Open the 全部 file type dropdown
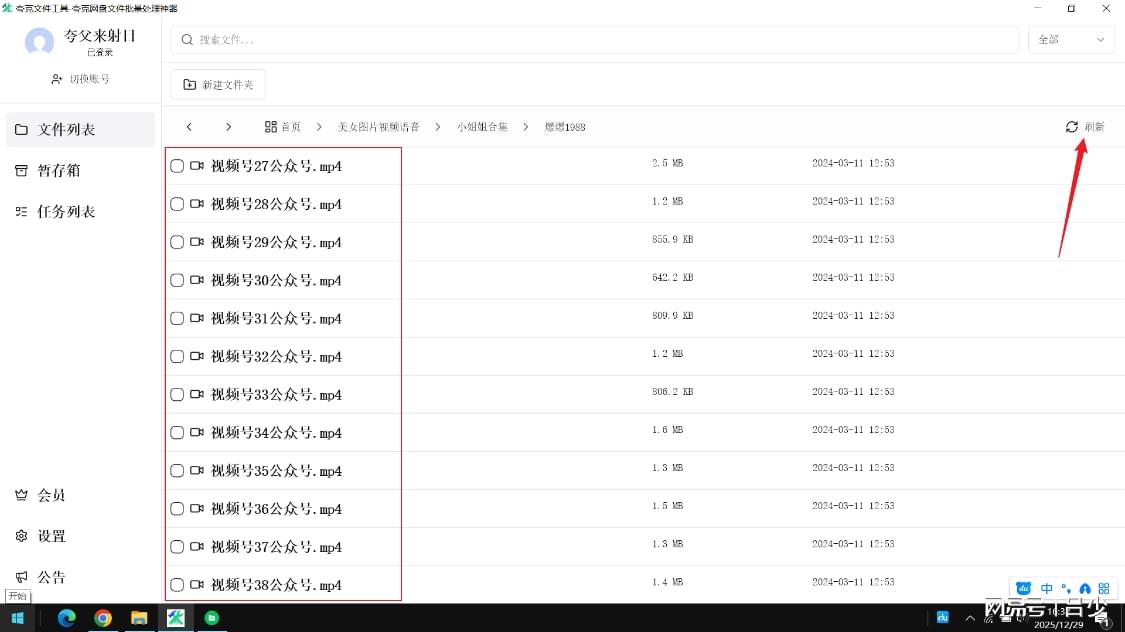This screenshot has height=632, width=1125. tap(1071, 39)
